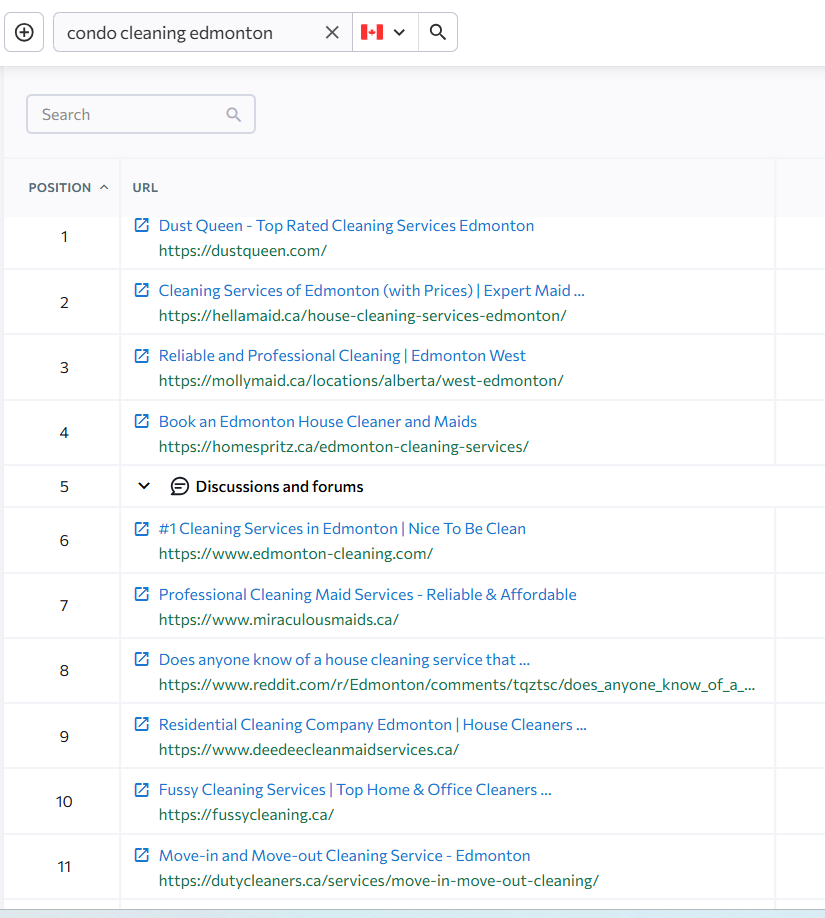Open Fussy Cleaning Services title link

355,790
